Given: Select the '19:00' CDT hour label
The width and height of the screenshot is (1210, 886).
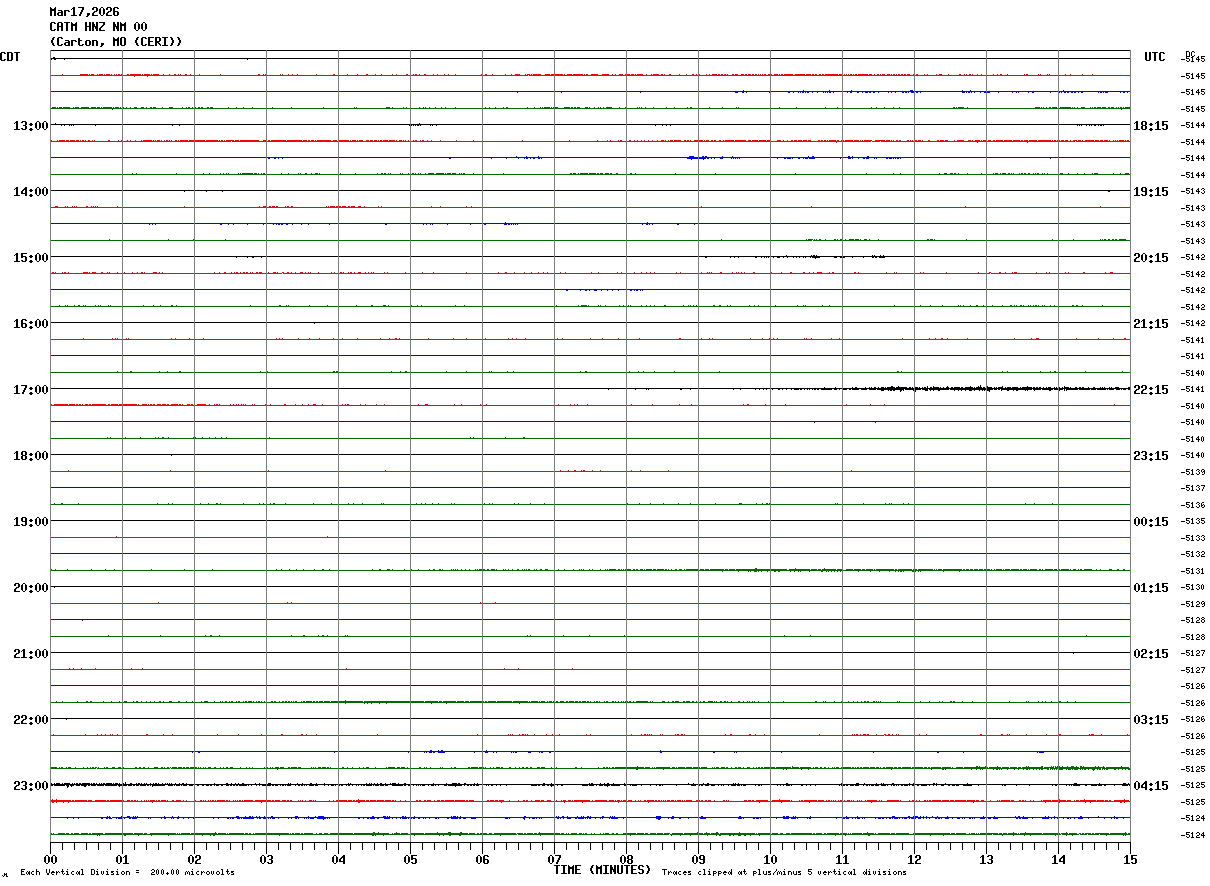Looking at the screenshot, I should (31, 521).
